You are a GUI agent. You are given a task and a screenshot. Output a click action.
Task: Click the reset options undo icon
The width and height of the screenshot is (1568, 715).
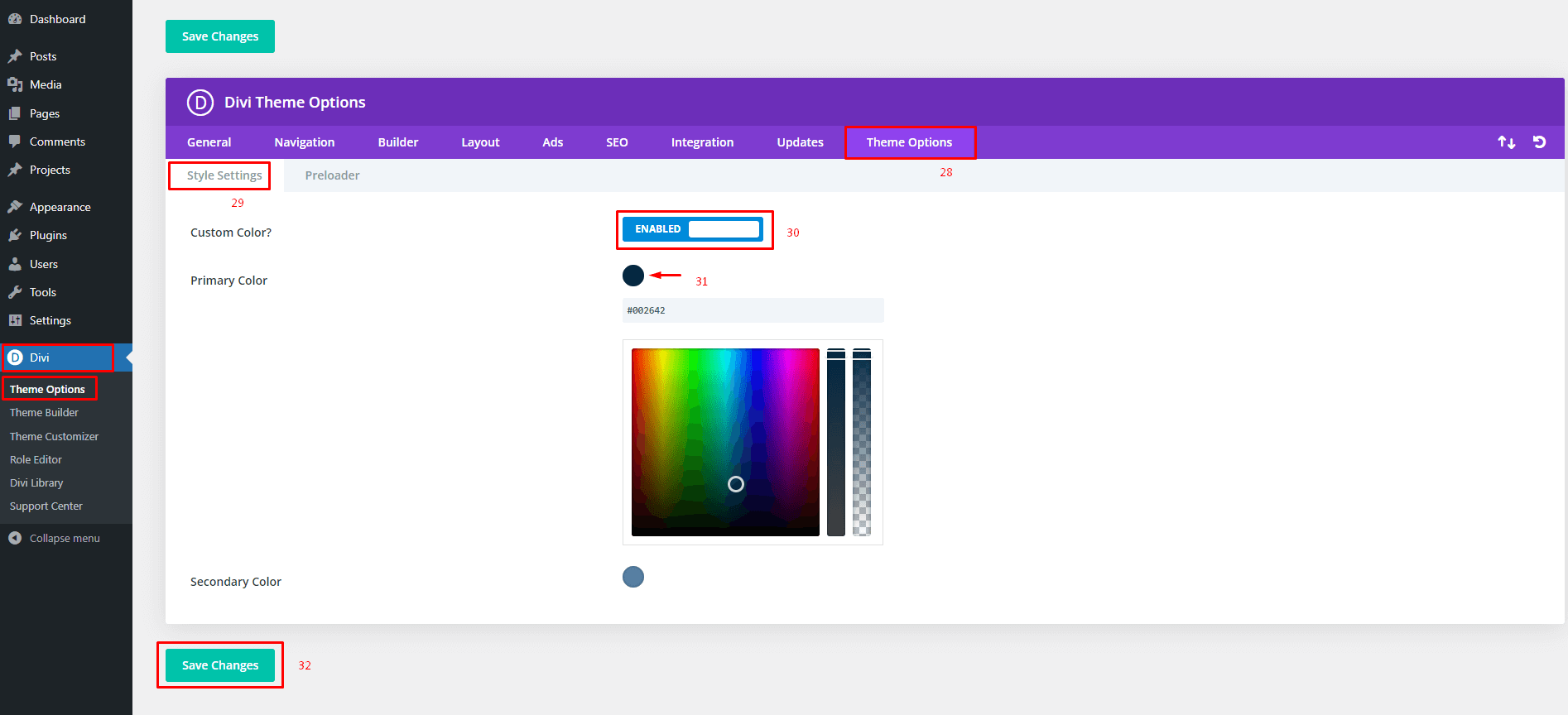(1540, 142)
